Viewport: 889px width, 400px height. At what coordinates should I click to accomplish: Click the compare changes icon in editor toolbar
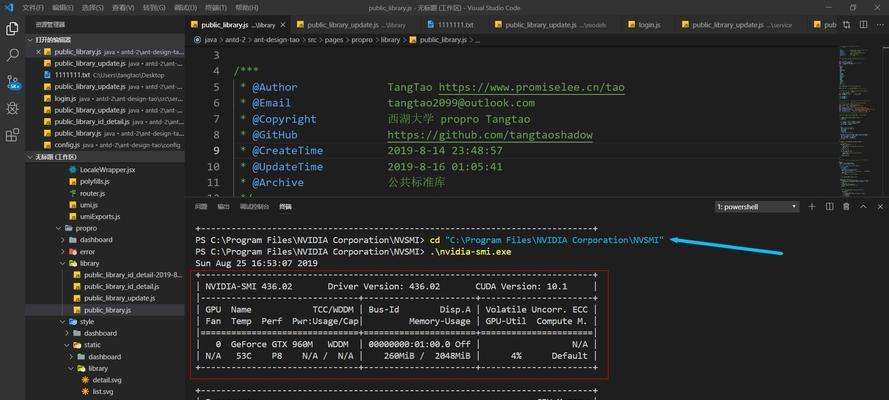tap(846, 25)
